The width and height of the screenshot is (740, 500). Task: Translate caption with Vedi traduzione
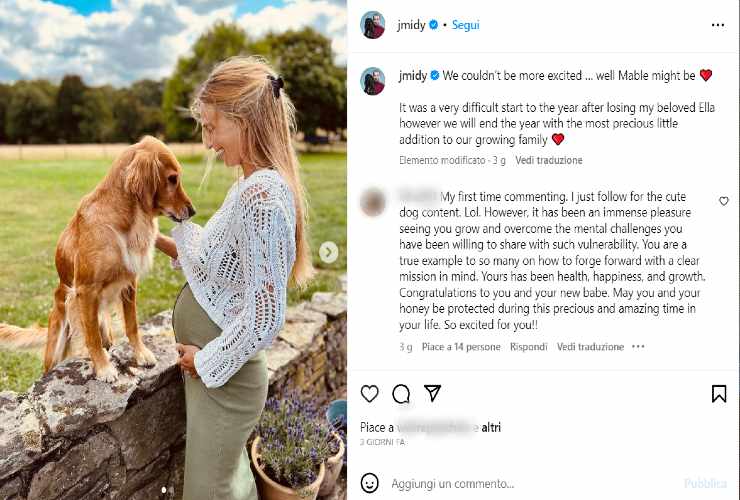pyautogui.click(x=548, y=160)
